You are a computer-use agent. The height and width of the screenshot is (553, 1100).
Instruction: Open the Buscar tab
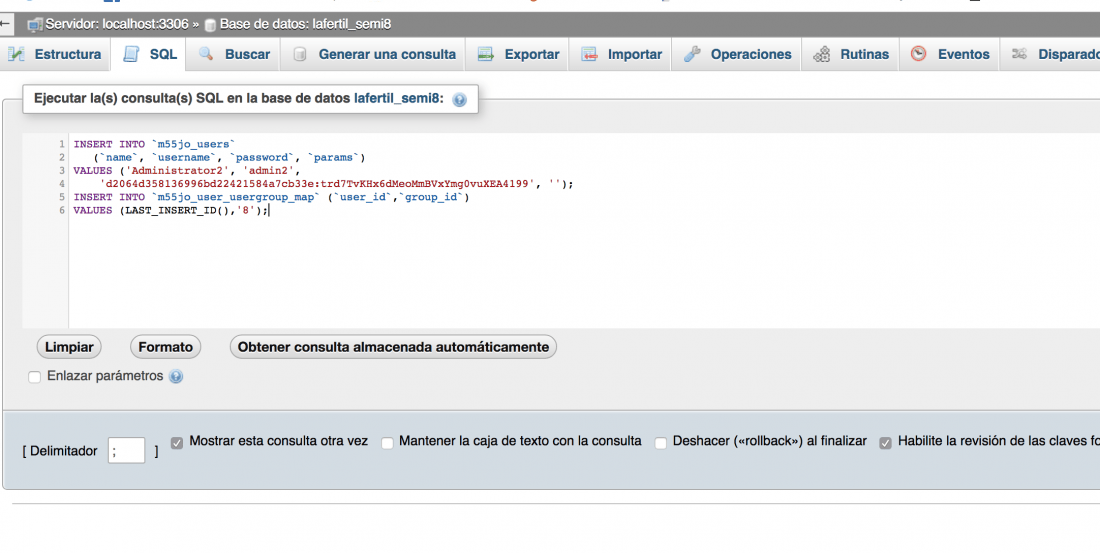234,54
